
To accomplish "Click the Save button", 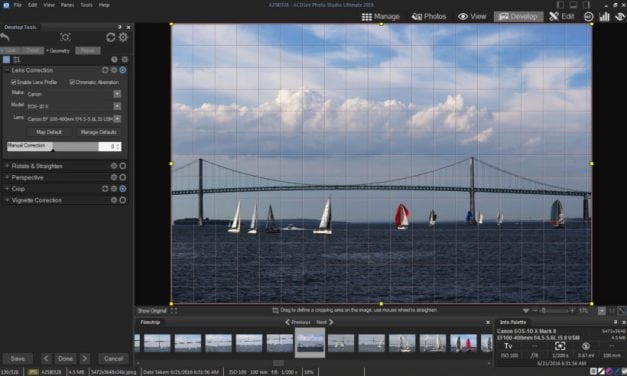I will (18, 358).
